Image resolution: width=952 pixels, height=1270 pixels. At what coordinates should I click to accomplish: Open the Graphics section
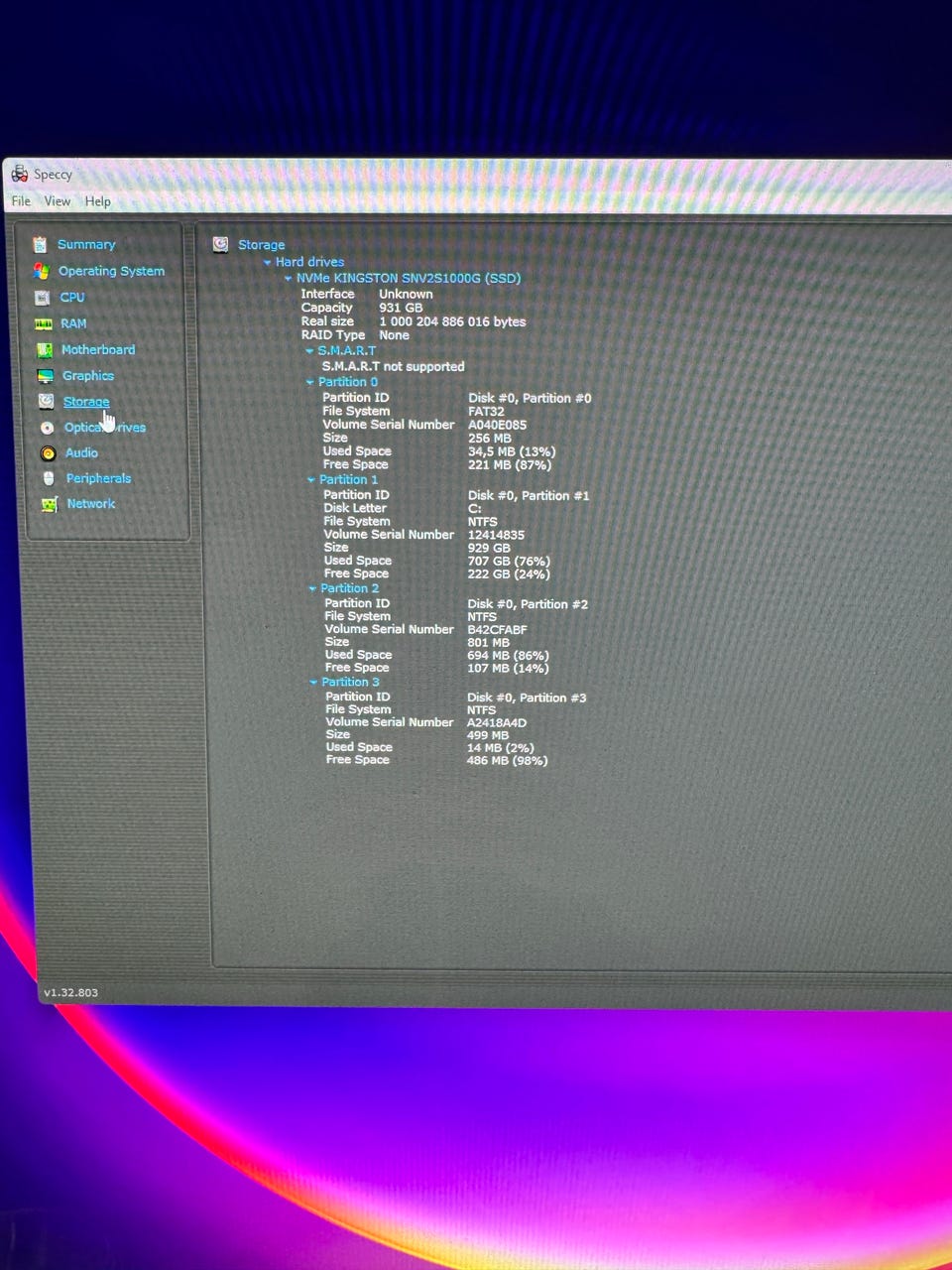click(x=88, y=376)
